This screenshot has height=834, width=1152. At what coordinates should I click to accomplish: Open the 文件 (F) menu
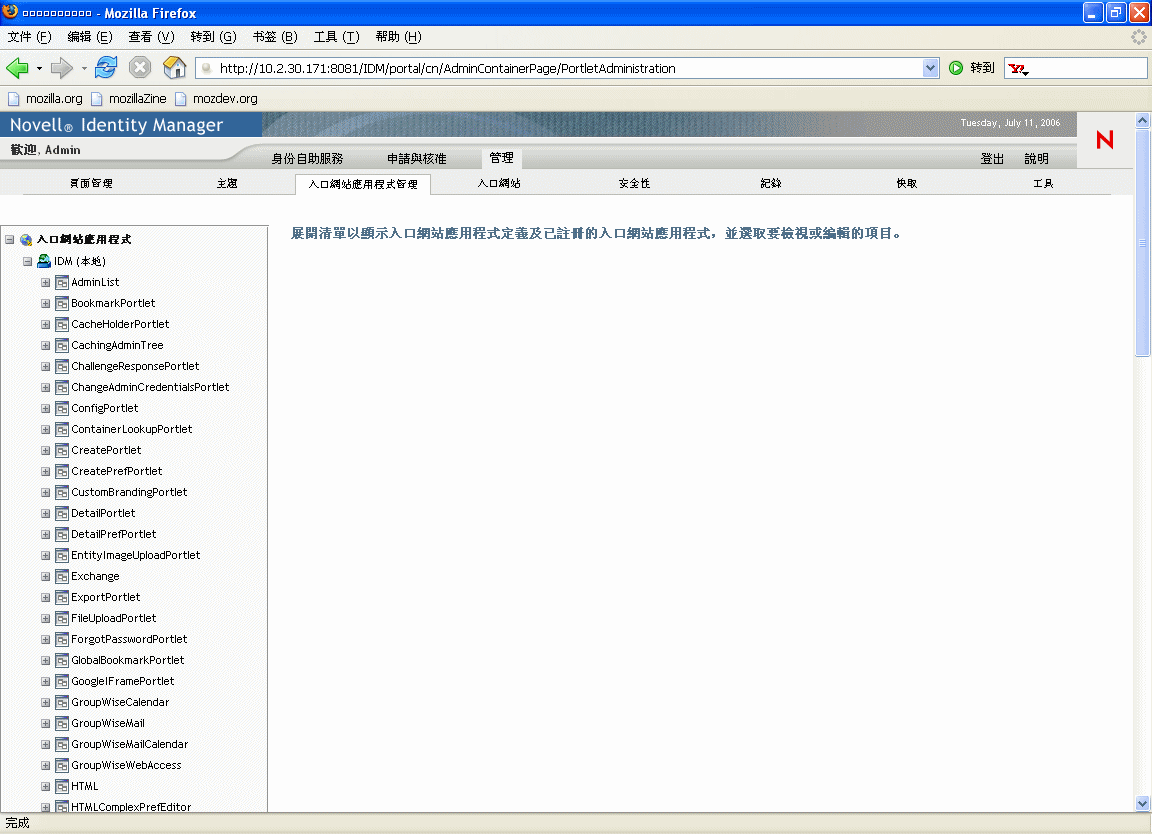[x=29, y=37]
